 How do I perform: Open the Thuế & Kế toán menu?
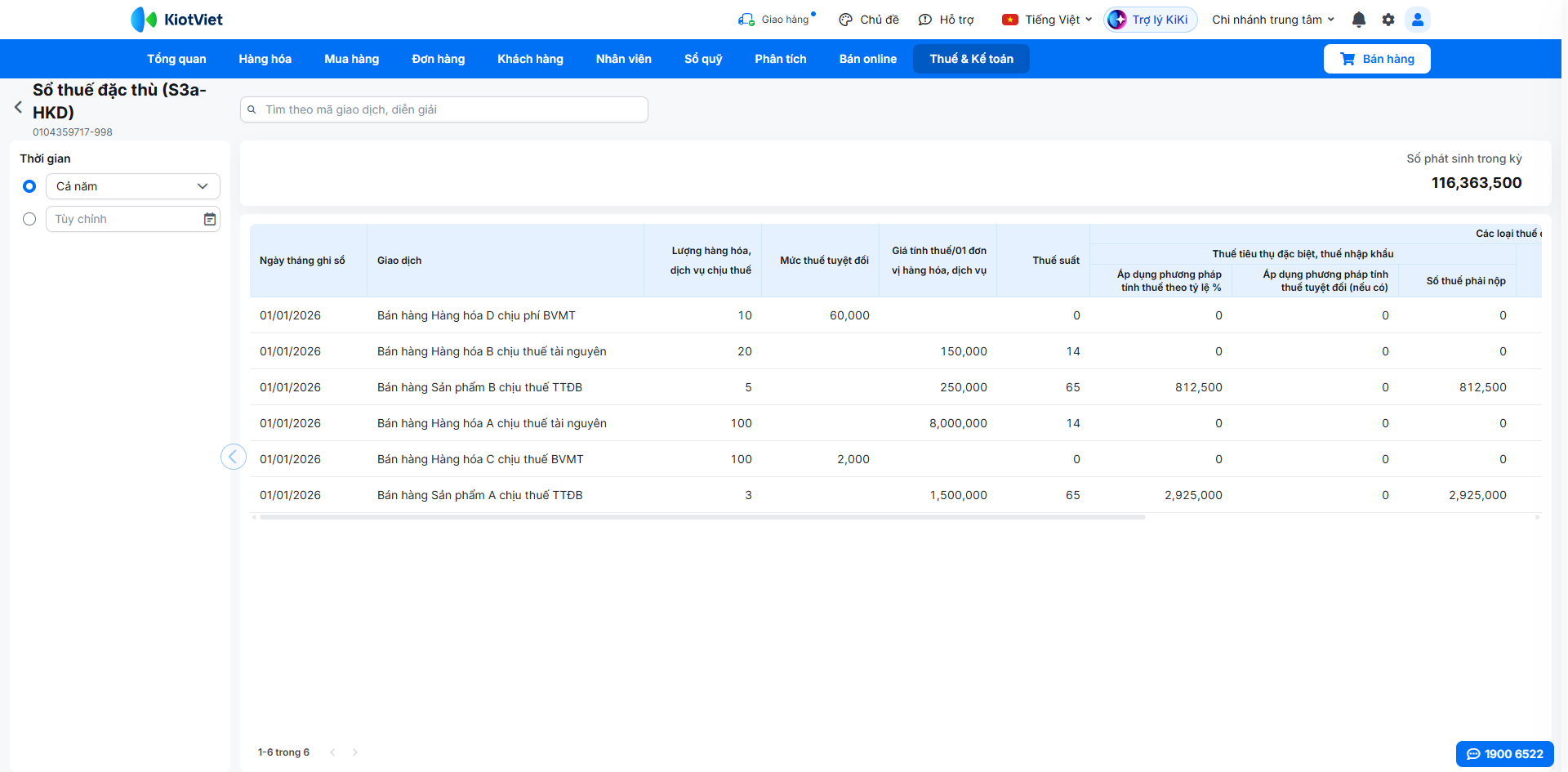pos(971,59)
